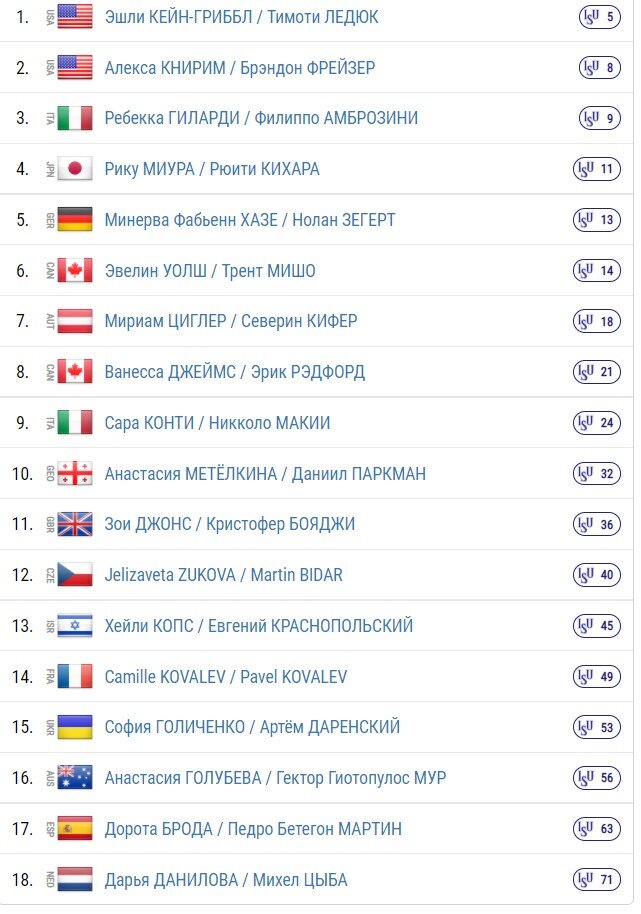Click the Japan flag icon

tap(75, 169)
